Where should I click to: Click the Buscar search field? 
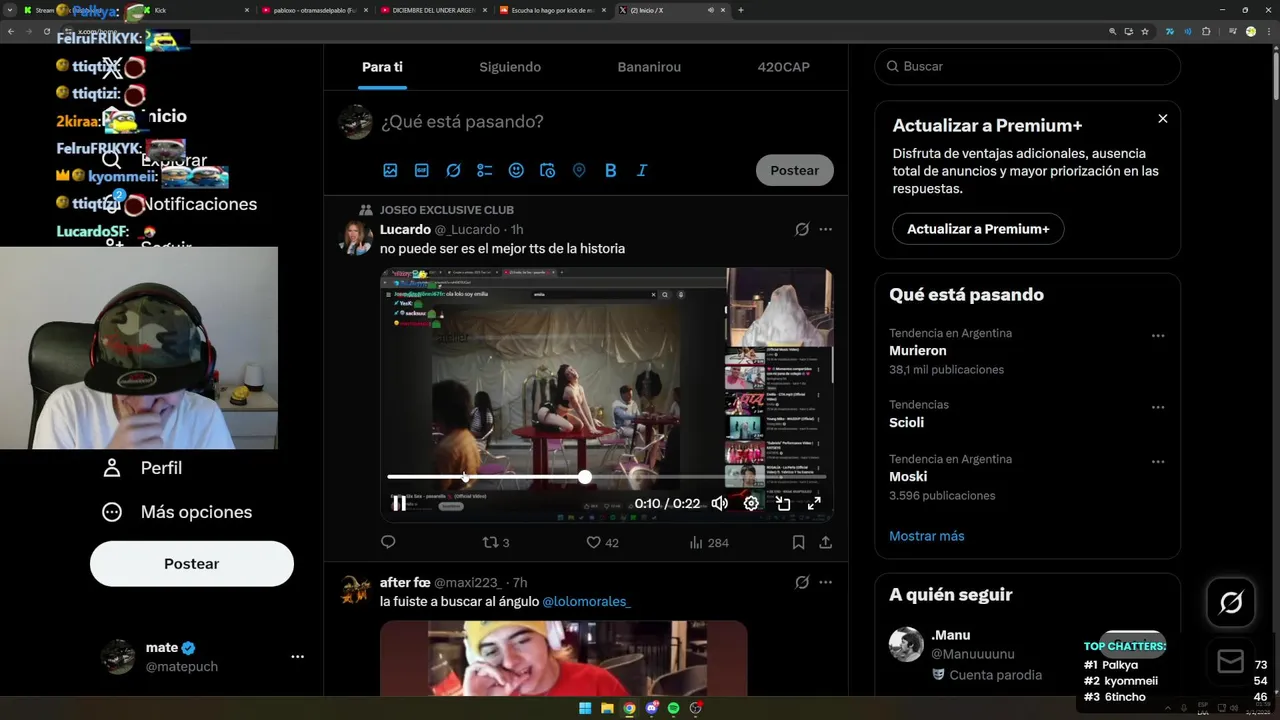[1028, 66]
